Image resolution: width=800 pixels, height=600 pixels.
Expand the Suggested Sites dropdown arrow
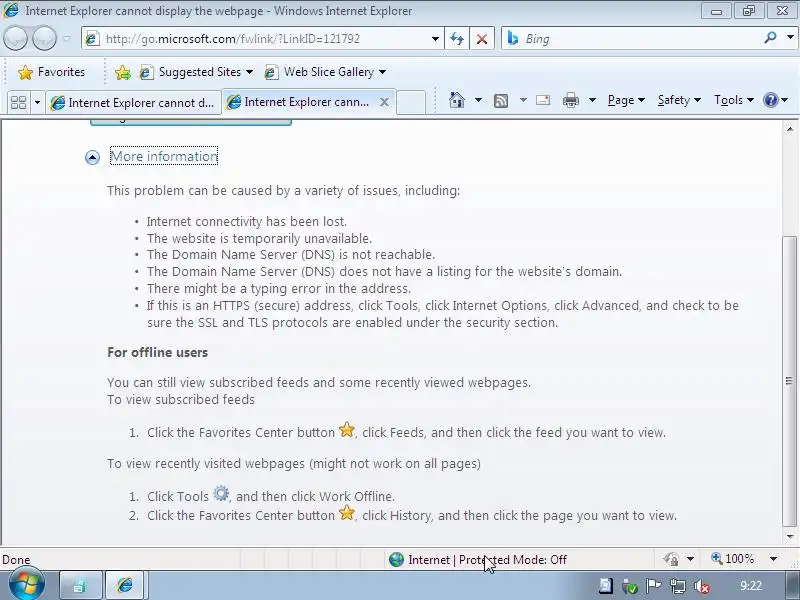[249, 72]
